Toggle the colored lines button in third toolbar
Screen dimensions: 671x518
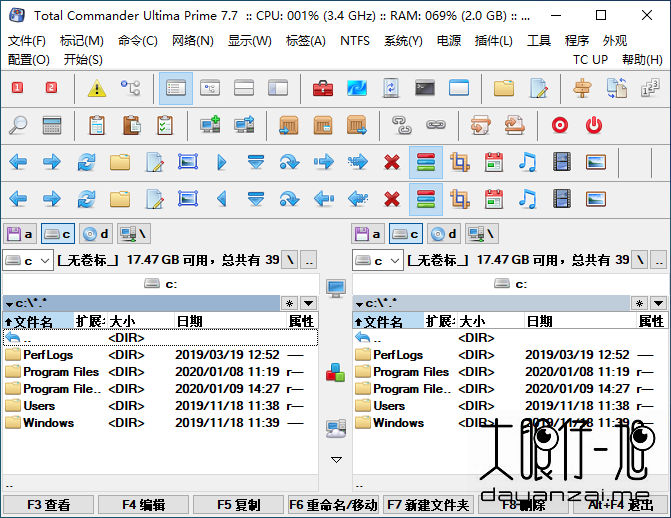pyautogui.click(x=425, y=162)
